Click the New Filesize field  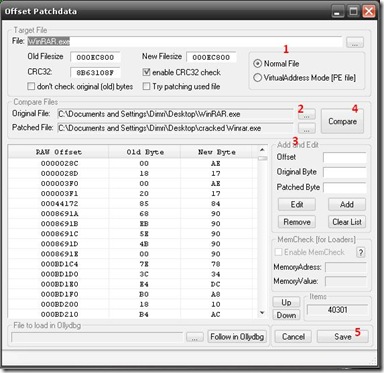coord(211,57)
